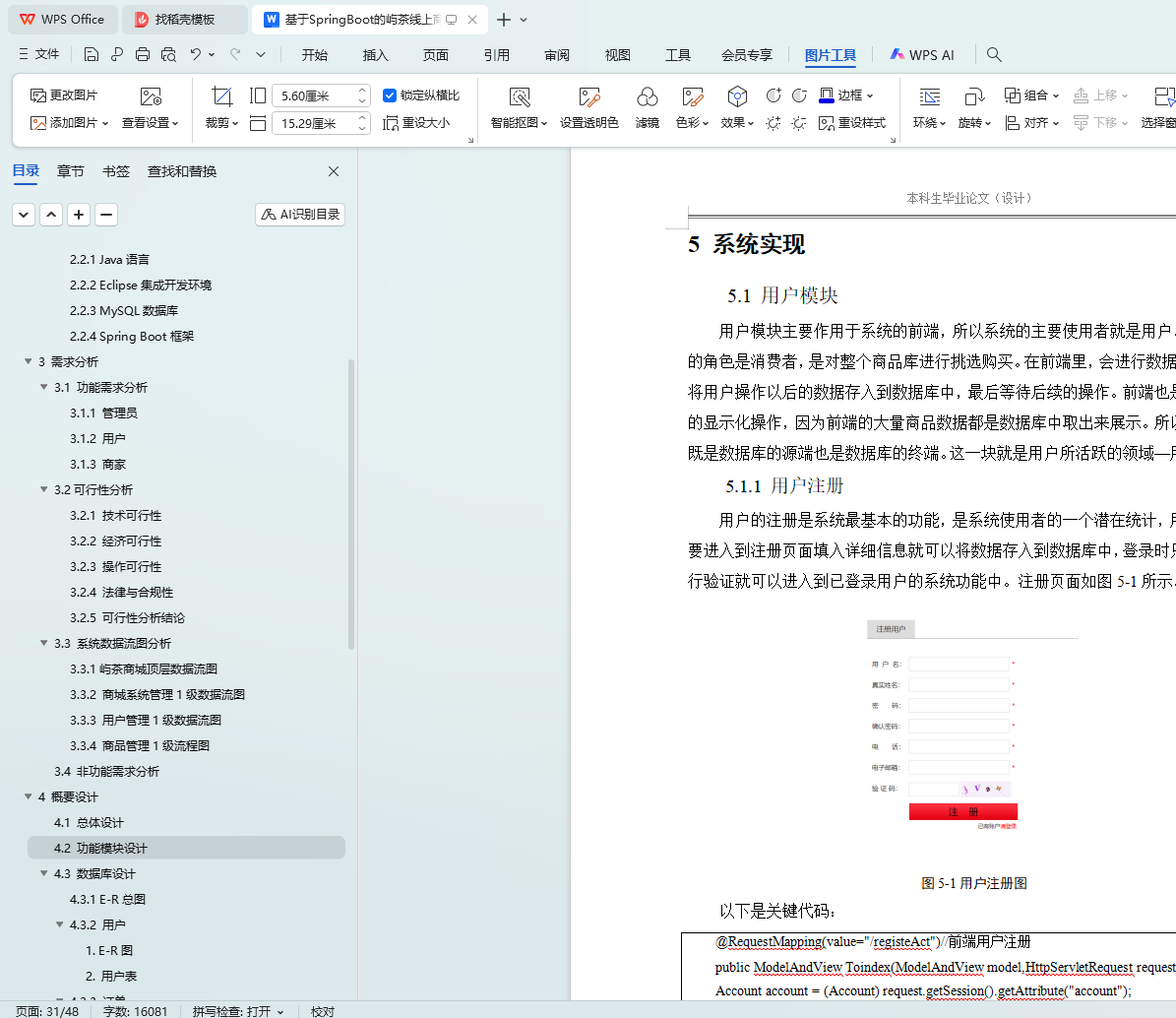Open the 旋转 rotate tool
Screen dimensions: 1176x1018
click(x=974, y=108)
